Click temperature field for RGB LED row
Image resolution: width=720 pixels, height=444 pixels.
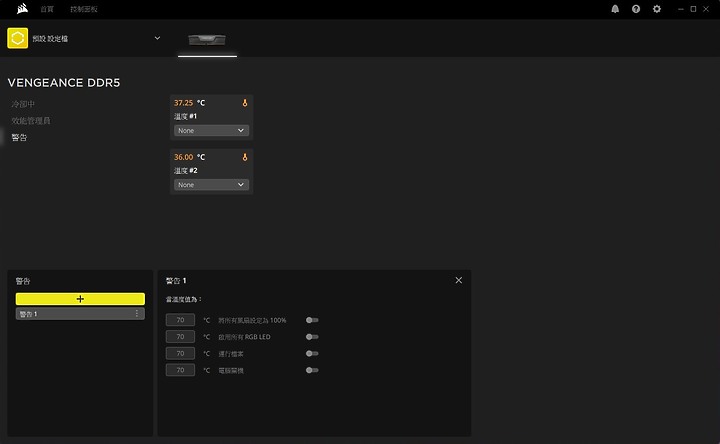(x=180, y=337)
